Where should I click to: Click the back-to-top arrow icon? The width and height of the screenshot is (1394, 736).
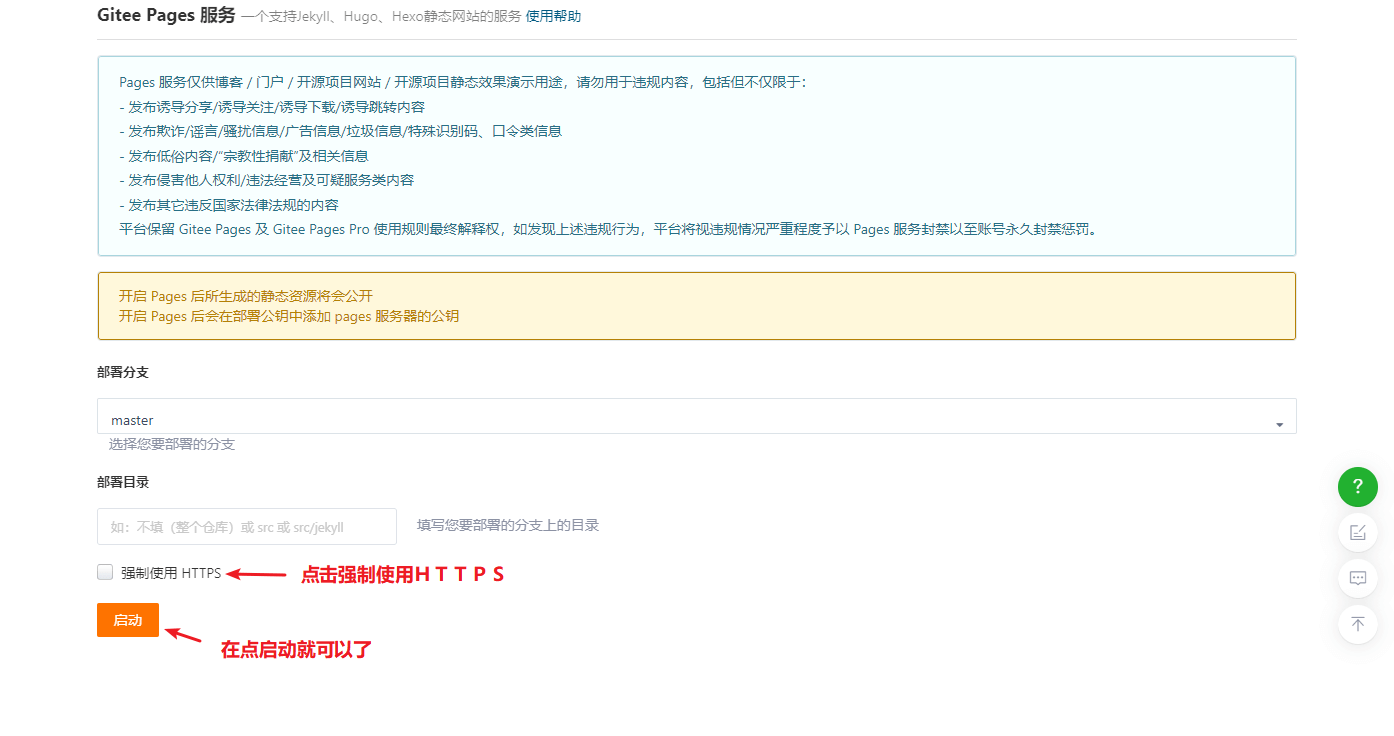[1357, 624]
